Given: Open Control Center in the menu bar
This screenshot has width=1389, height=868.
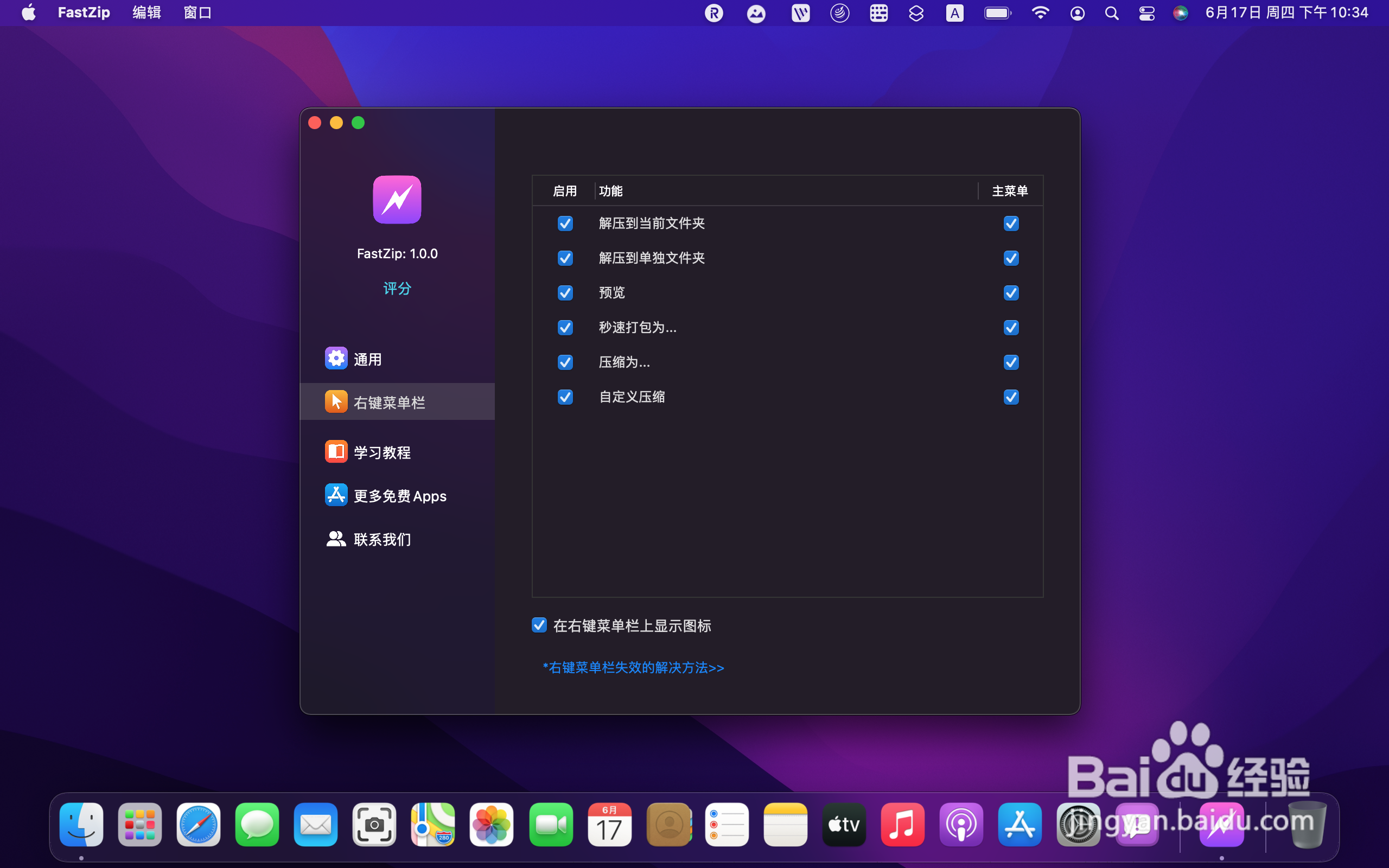Looking at the screenshot, I should 1147,12.
